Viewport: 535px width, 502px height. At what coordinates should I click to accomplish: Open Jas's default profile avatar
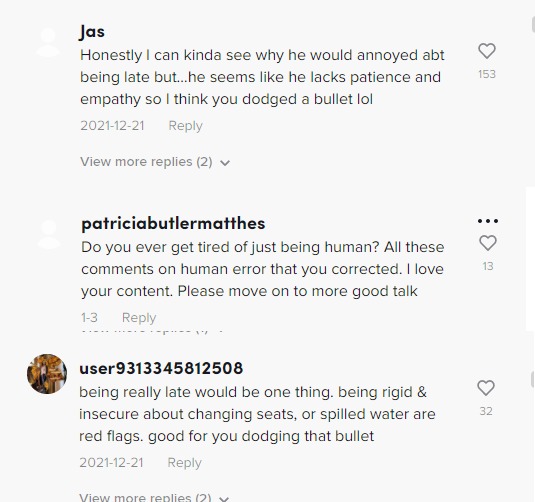(x=48, y=42)
